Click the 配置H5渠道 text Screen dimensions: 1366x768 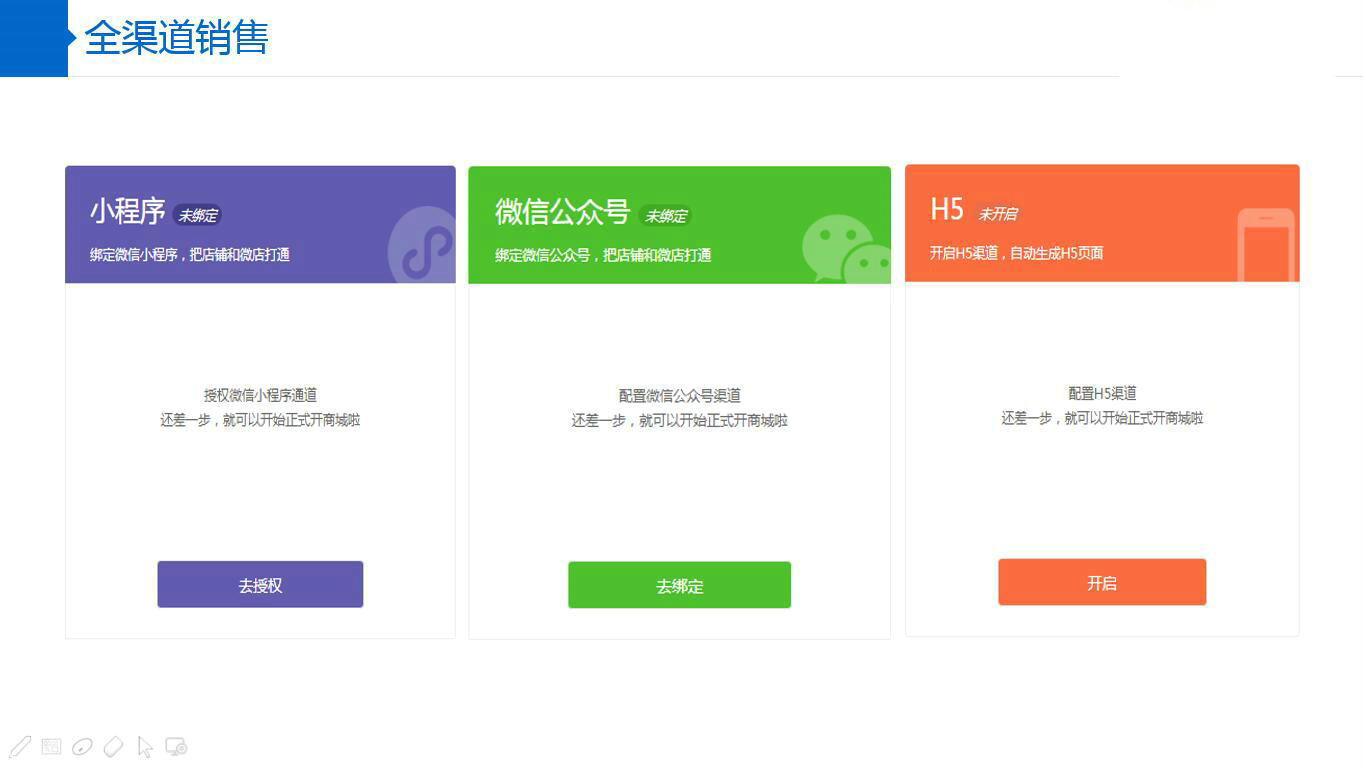click(1102, 393)
